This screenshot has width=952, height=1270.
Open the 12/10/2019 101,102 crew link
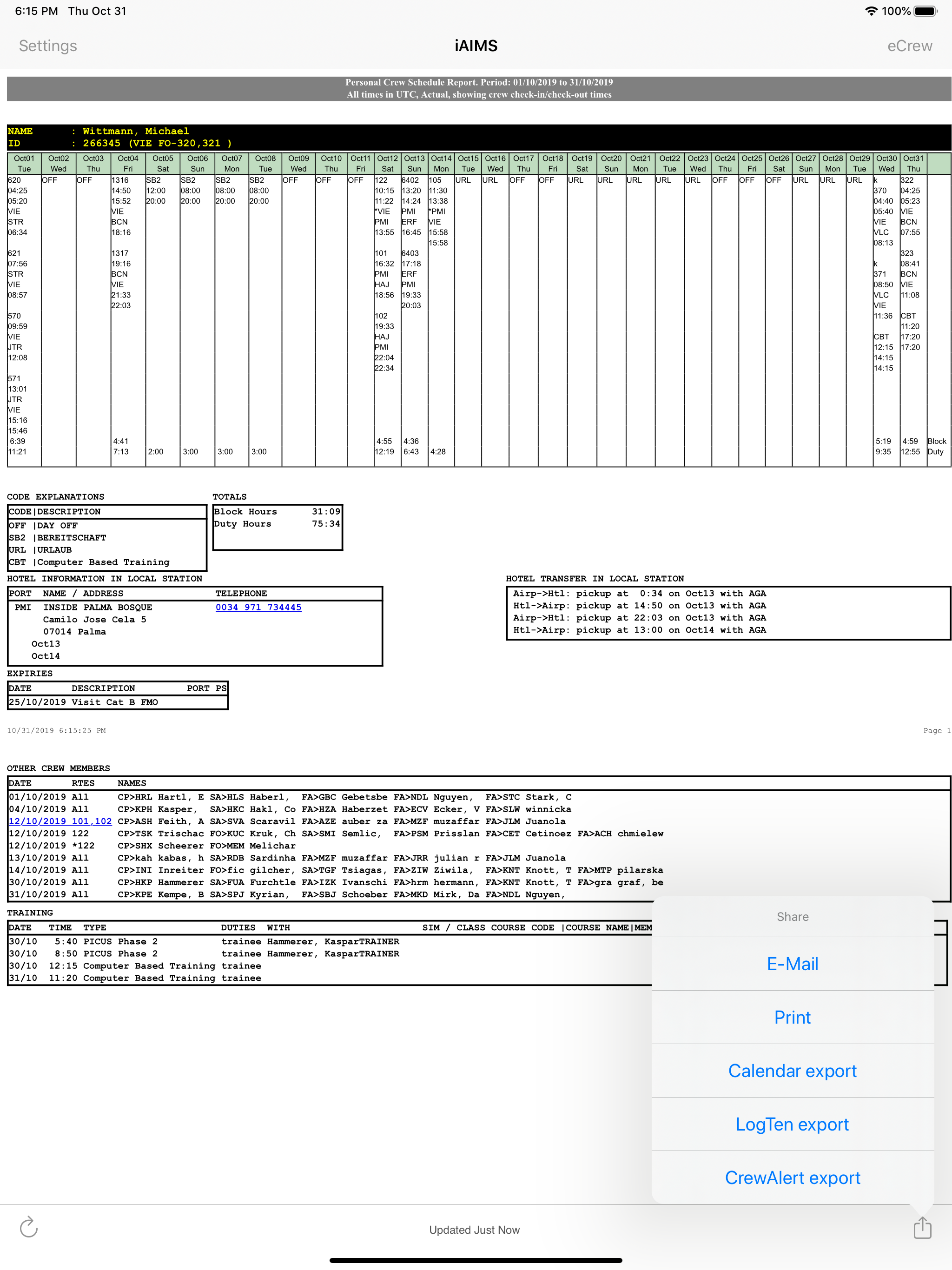tap(59, 821)
